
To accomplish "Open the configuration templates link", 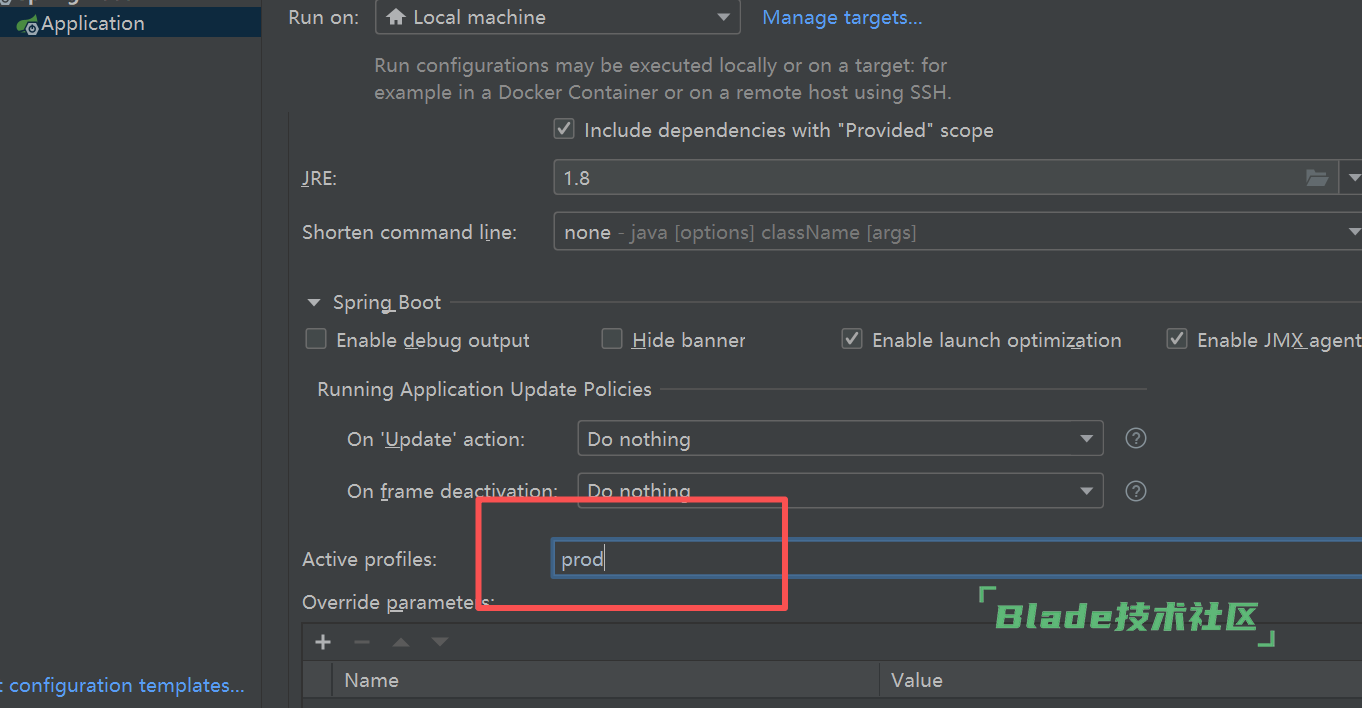I will 126,685.
